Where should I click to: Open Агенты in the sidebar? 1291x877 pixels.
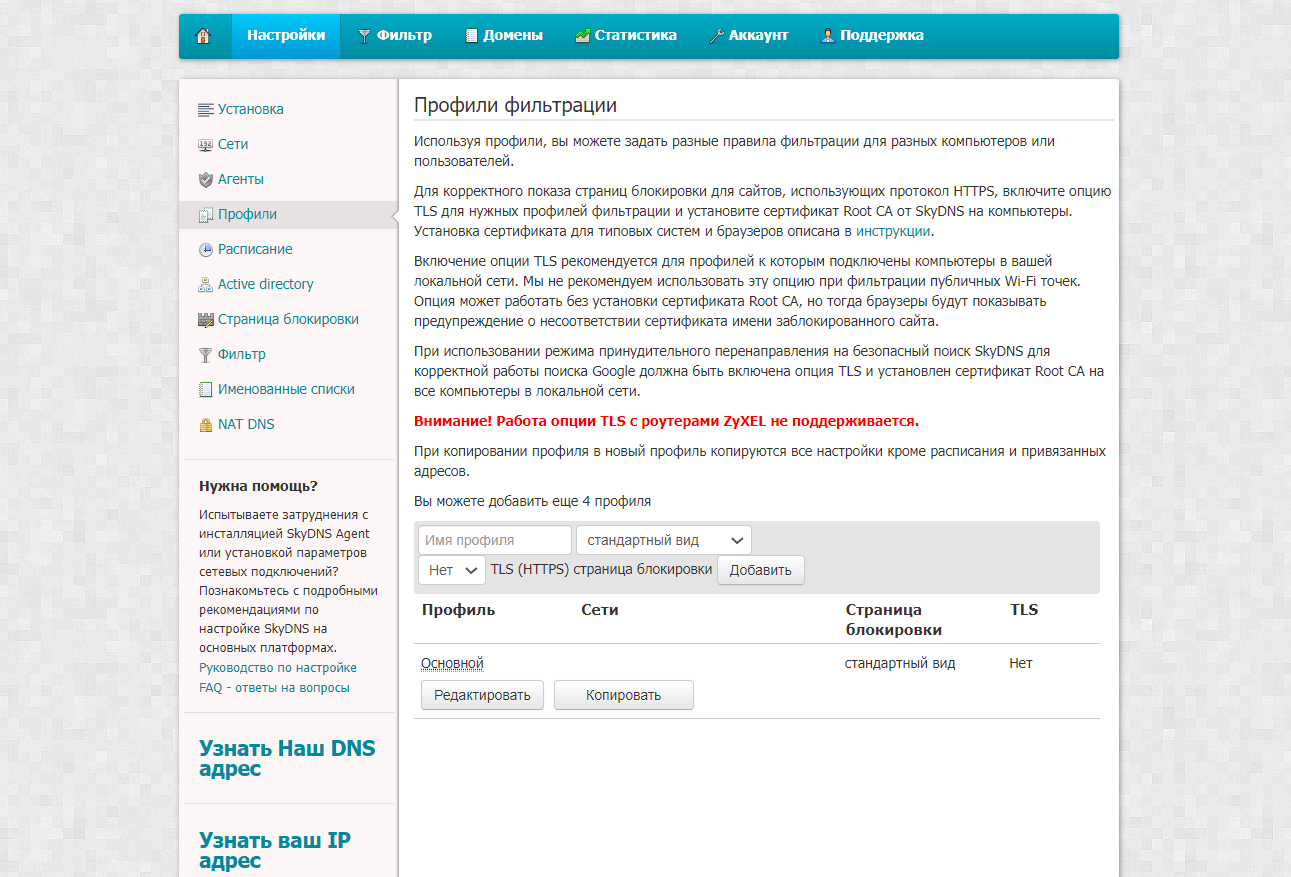pyautogui.click(x=241, y=179)
